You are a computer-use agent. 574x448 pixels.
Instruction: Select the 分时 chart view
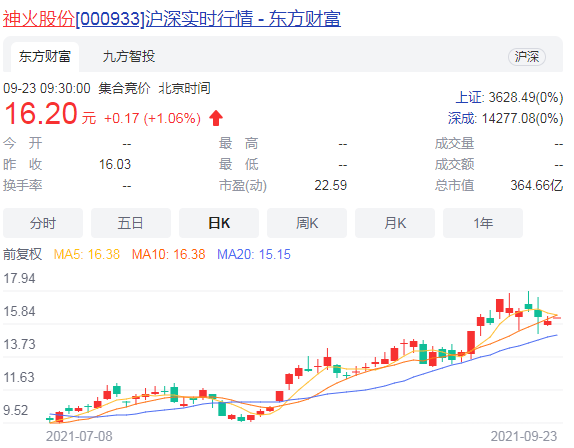coord(43,223)
